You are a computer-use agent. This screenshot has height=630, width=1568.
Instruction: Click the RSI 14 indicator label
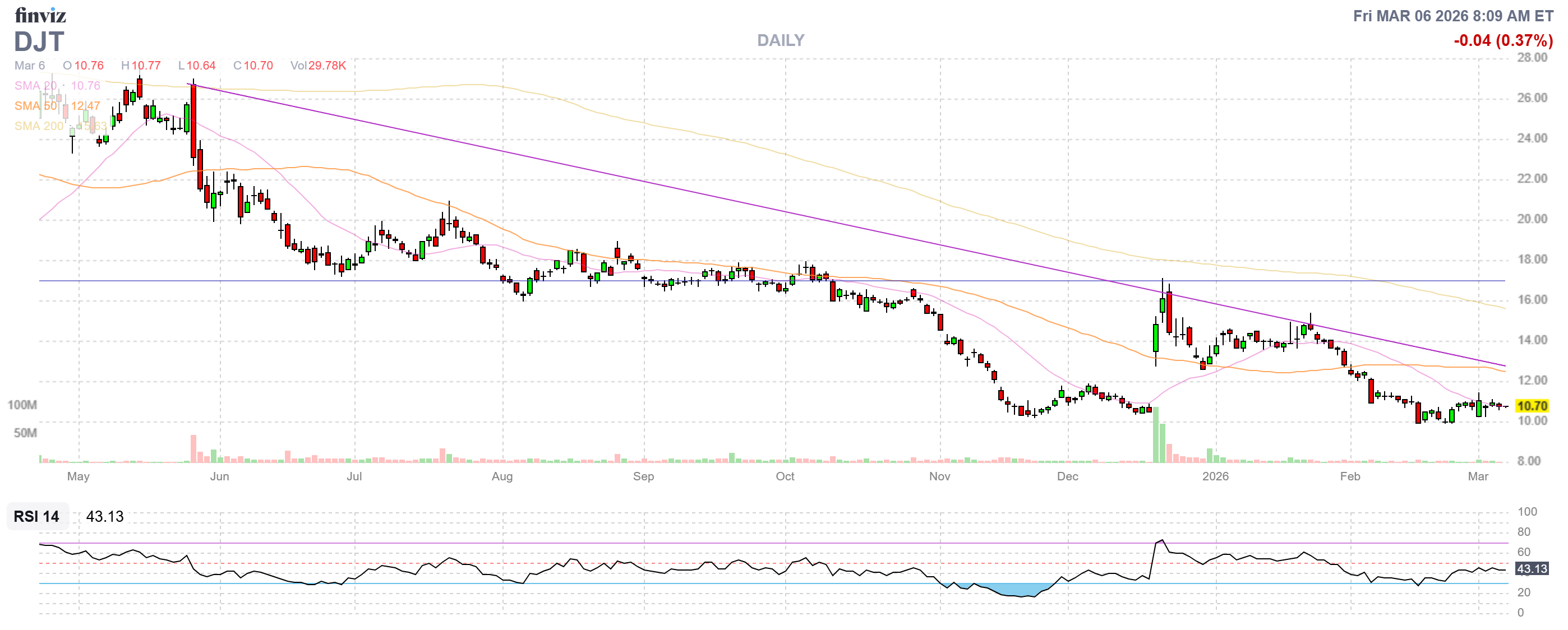pyautogui.click(x=36, y=516)
